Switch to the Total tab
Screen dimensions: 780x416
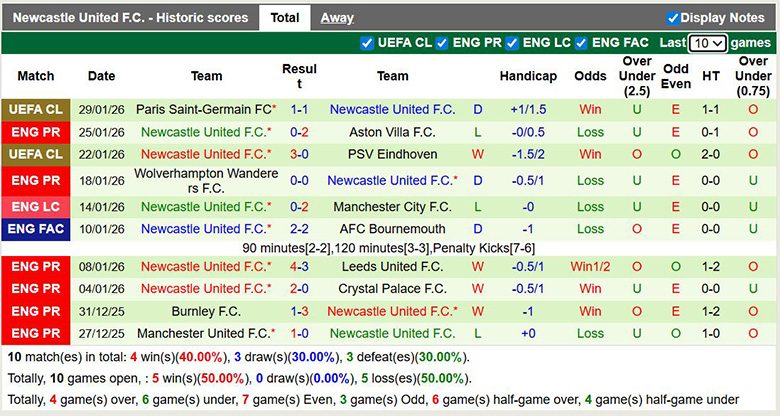tap(284, 18)
